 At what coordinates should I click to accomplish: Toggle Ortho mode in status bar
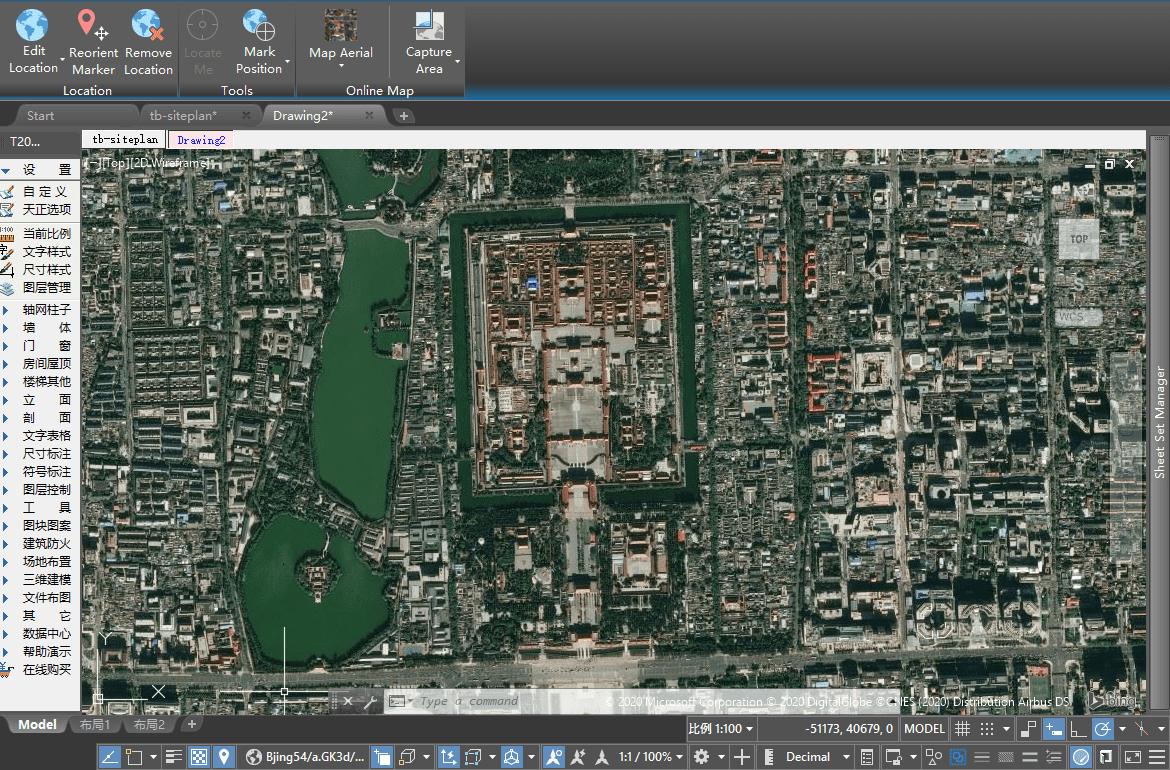tap(1079, 729)
